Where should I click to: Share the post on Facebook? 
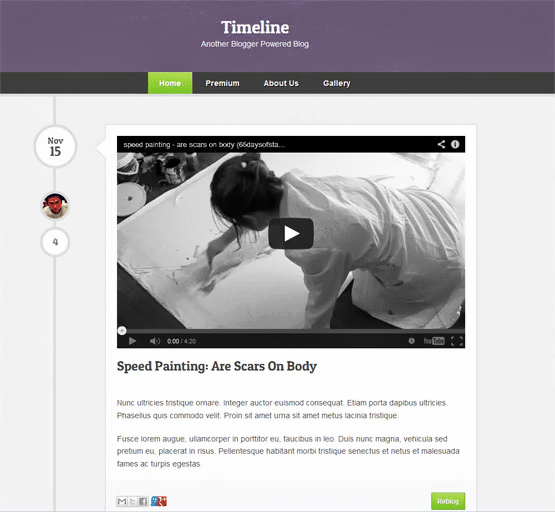tap(143, 501)
